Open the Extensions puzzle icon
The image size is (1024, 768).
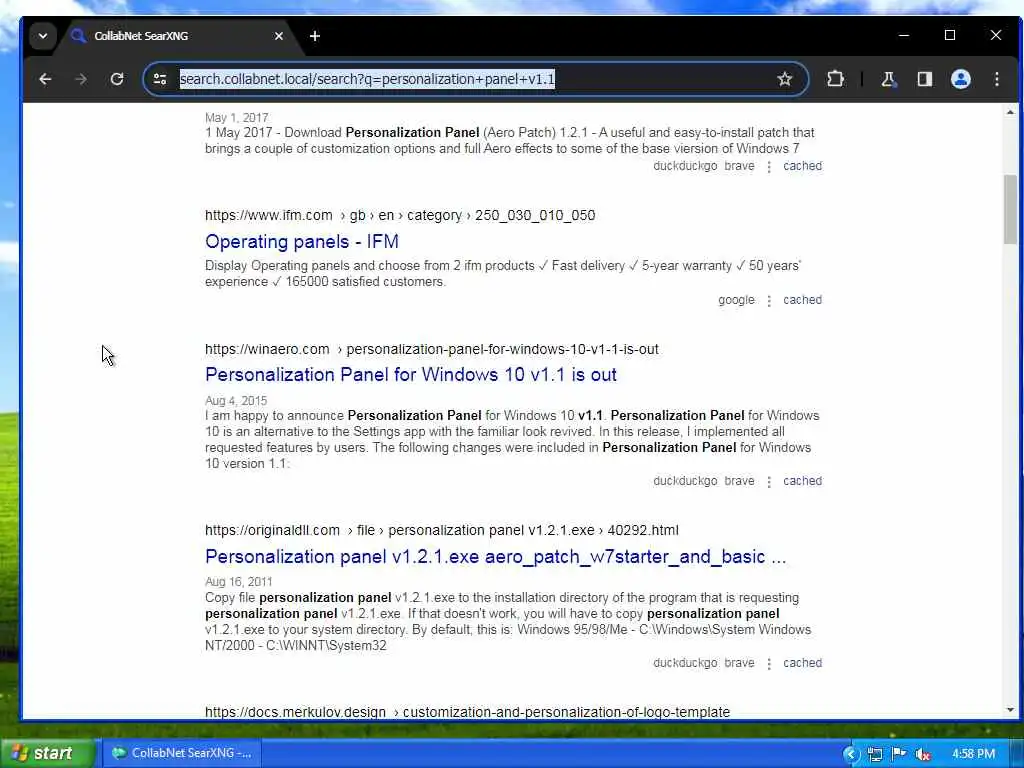point(835,79)
